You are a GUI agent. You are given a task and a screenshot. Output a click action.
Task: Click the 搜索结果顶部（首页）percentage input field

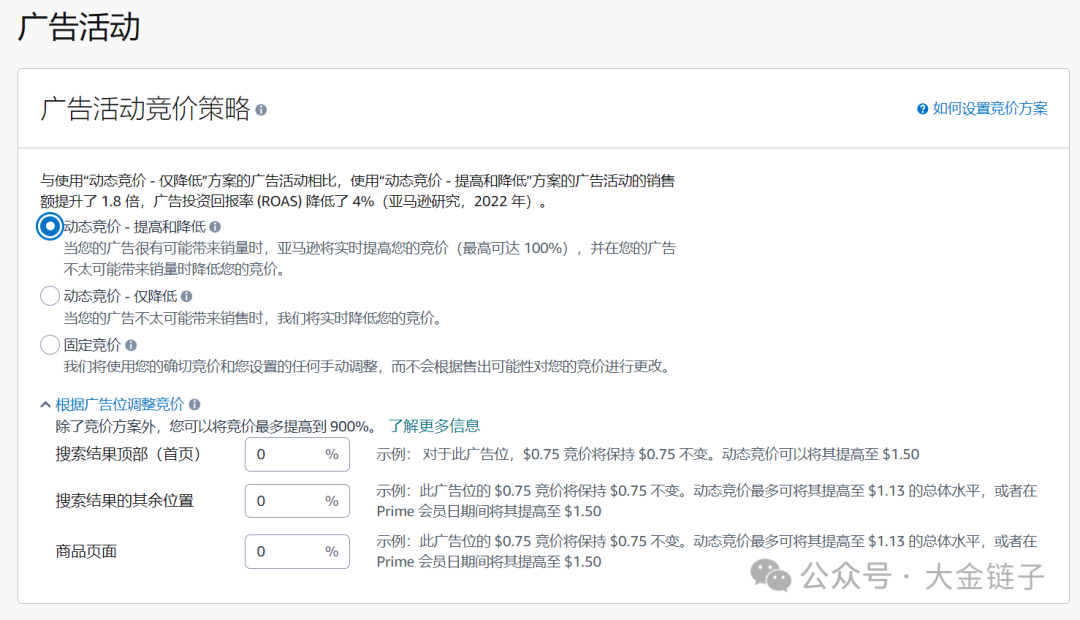click(295, 454)
